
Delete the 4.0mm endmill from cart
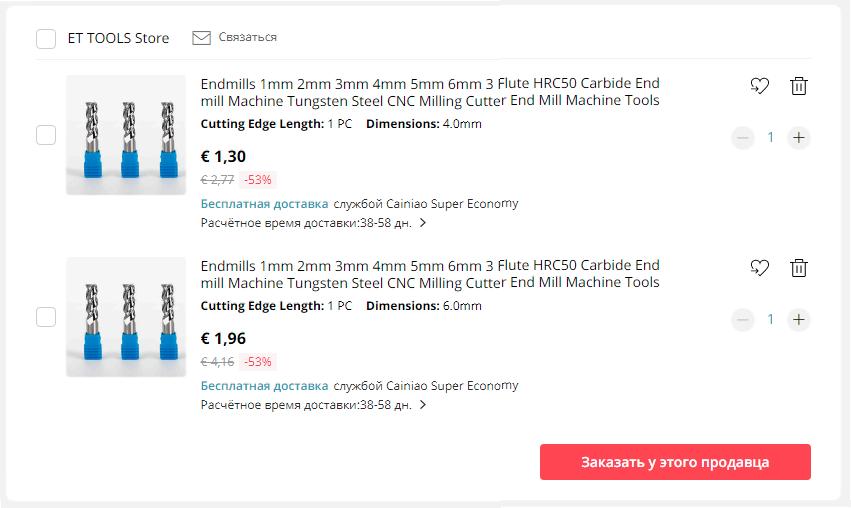coord(798,86)
